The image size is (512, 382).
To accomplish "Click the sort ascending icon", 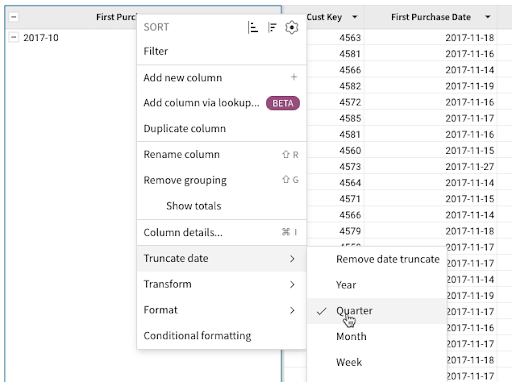I will coord(253,27).
